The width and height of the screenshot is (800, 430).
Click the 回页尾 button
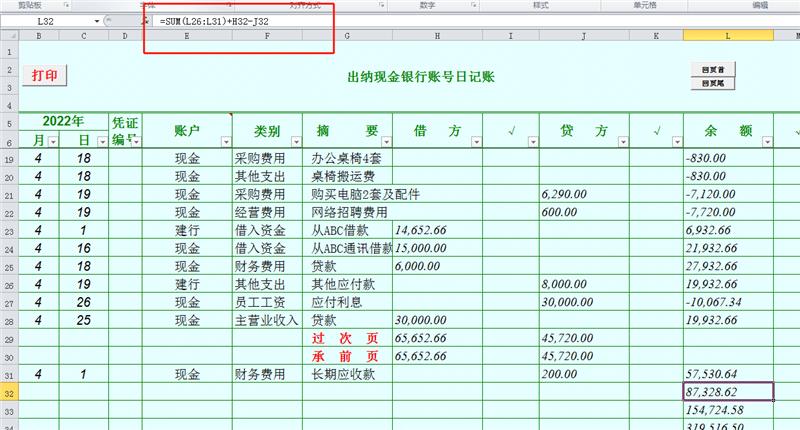tap(713, 84)
